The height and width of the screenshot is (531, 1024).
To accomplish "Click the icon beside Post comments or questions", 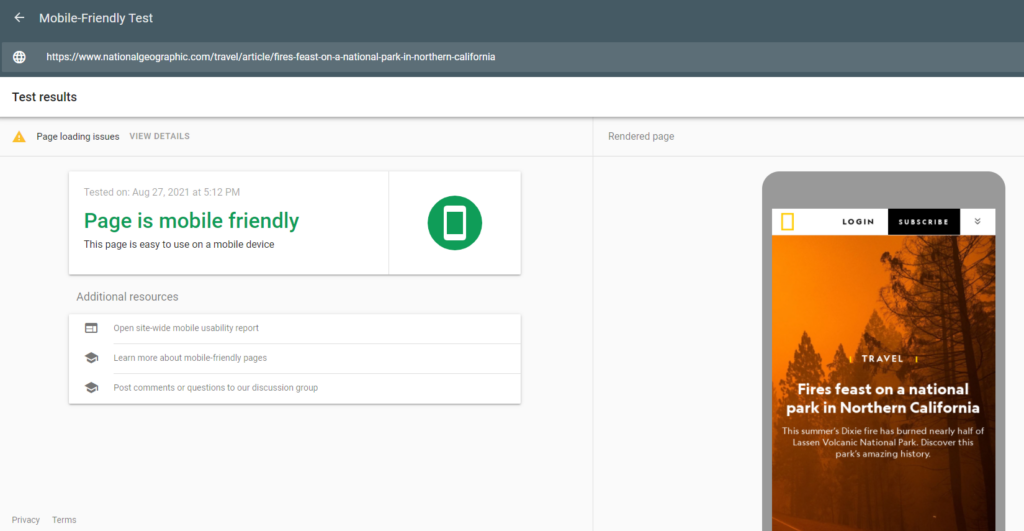I will (91, 388).
